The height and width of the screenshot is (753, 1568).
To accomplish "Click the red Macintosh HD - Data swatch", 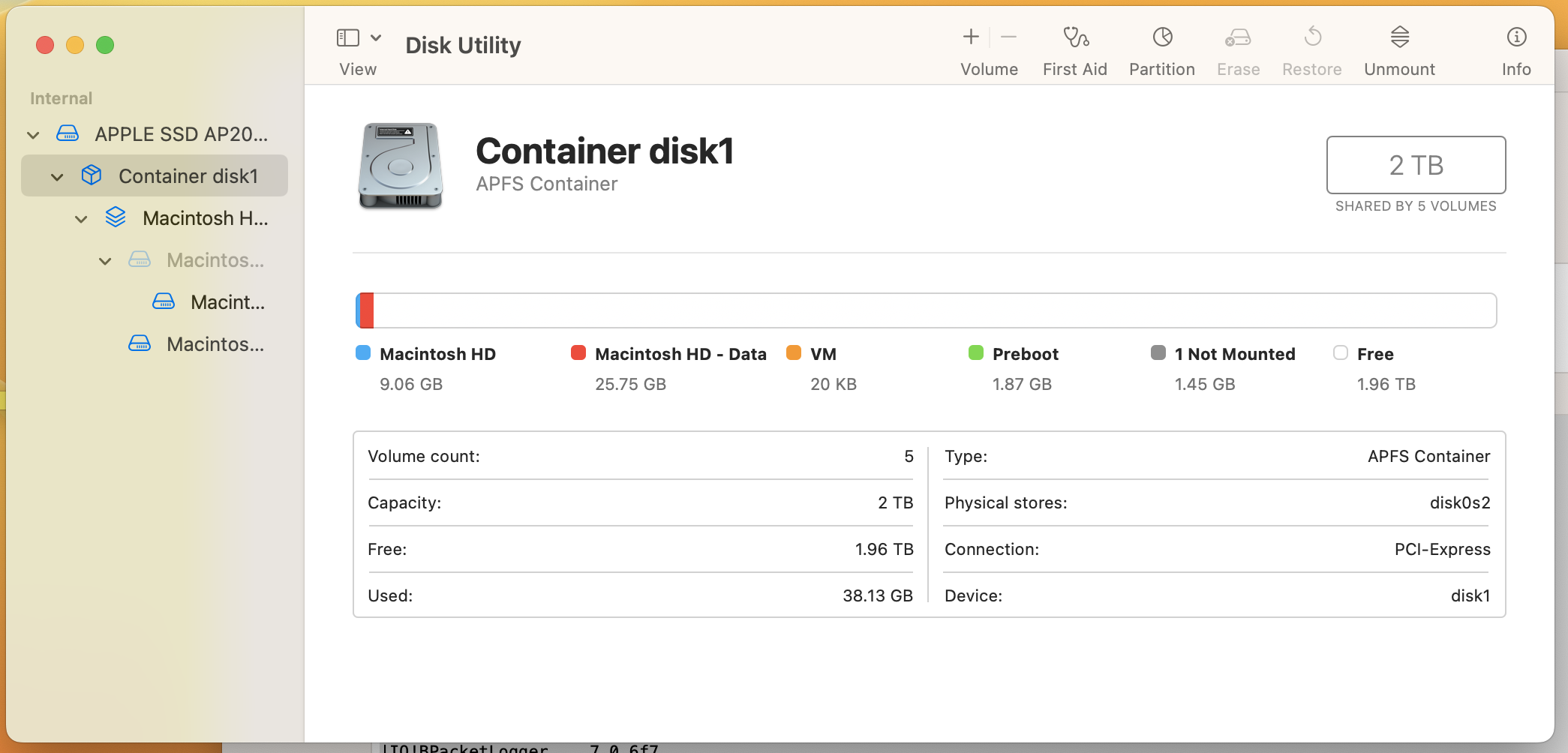I will click(578, 353).
